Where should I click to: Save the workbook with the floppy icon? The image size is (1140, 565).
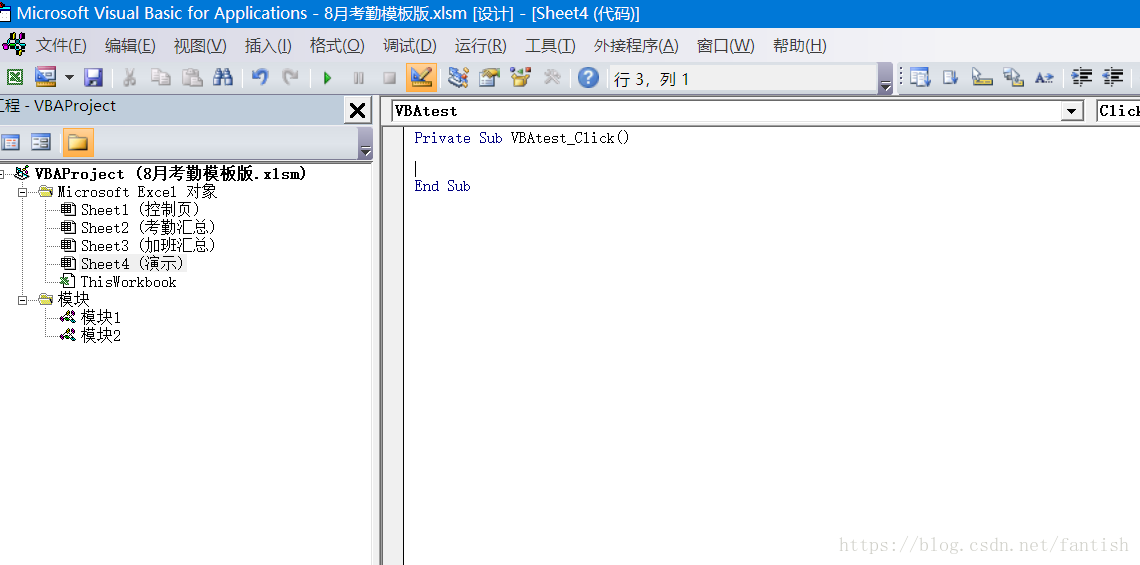pos(94,77)
